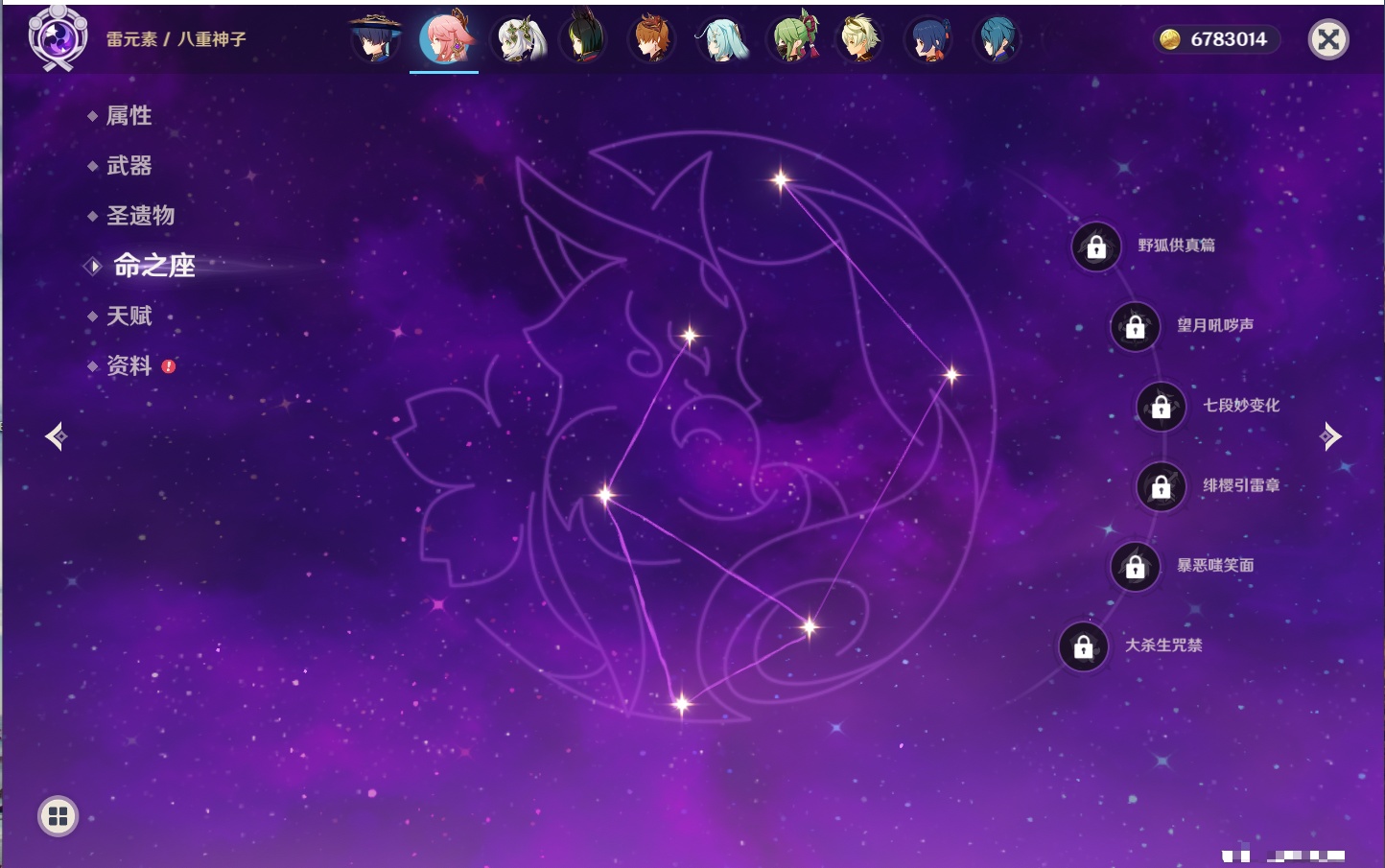Select the light-teal-haired Faruzan portrait
The height and width of the screenshot is (868, 1385).
[x=721, y=39]
